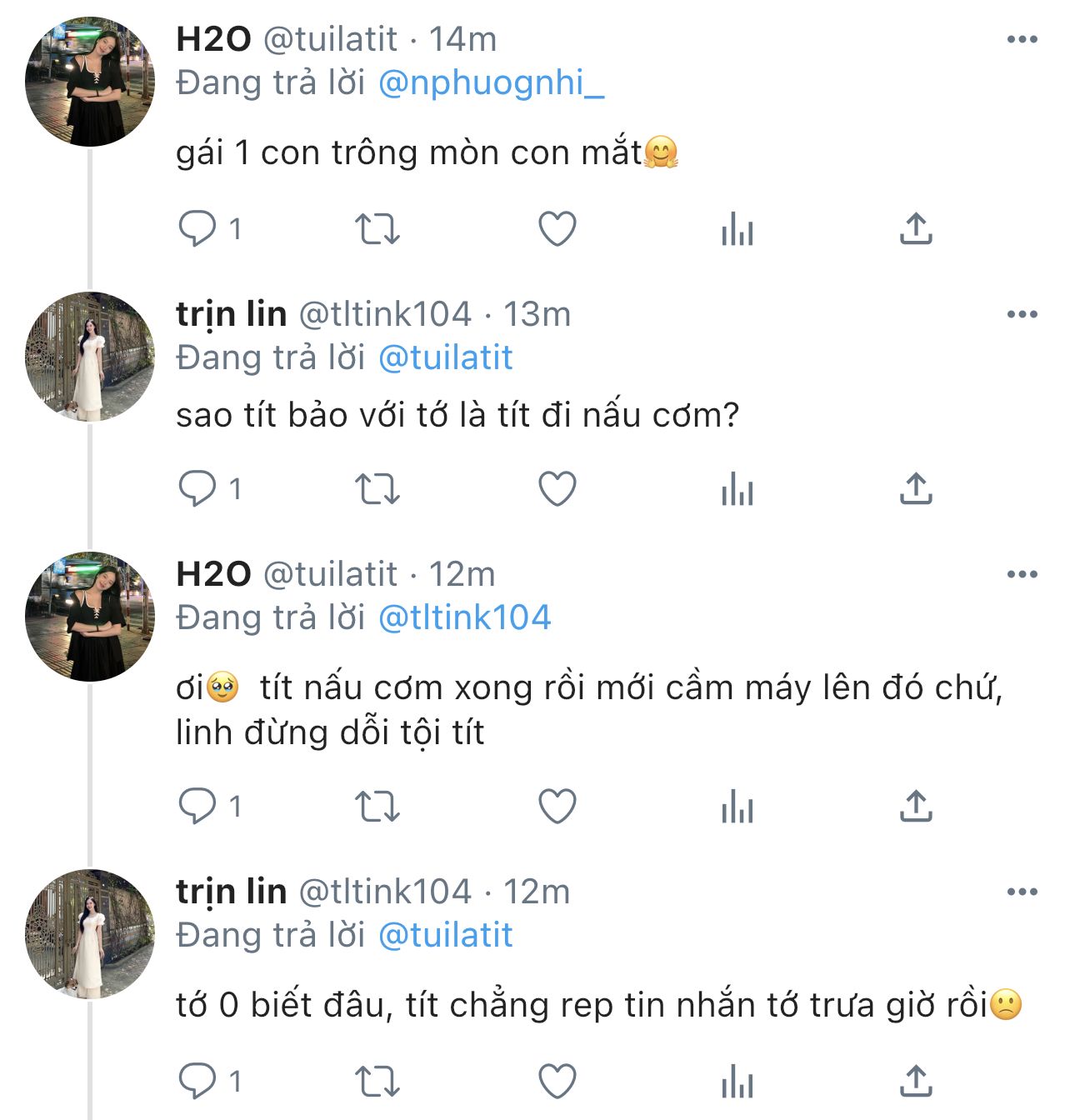The width and height of the screenshot is (1075, 1120).
Task: Open more options on H2O's 14m tweet
Action: [1022, 39]
